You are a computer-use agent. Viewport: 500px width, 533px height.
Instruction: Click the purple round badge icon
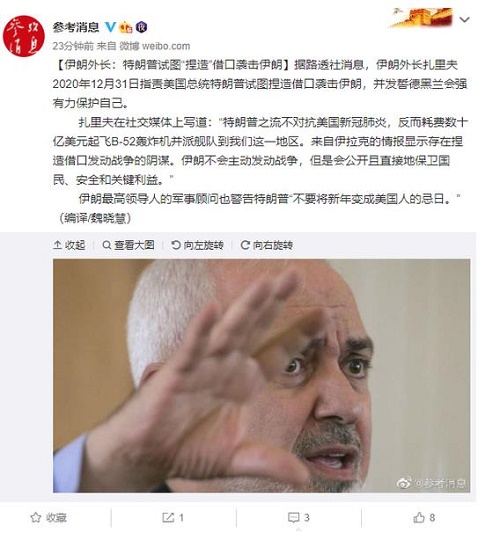pyautogui.click(x=141, y=27)
